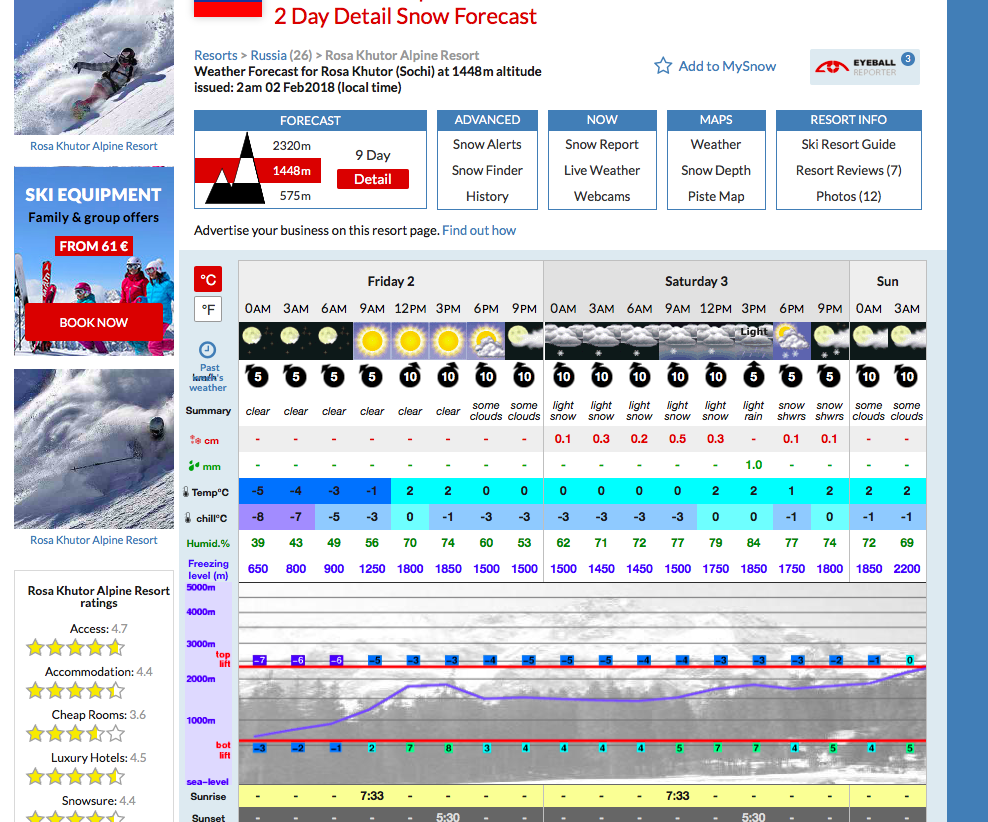
Task: Click the MAPS panel header
Action: (x=716, y=120)
